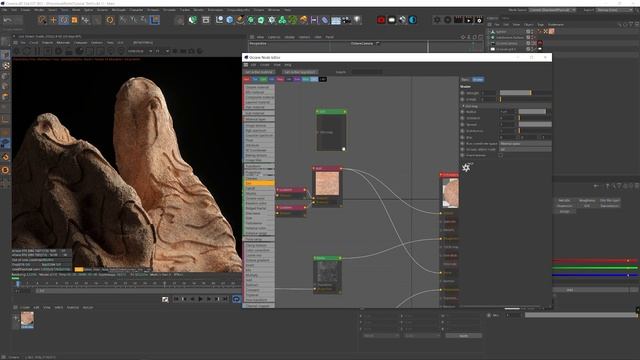This screenshot has width=640, height=360.
Task: Click the clapperboard settings render icon
Action: click(479, 20)
